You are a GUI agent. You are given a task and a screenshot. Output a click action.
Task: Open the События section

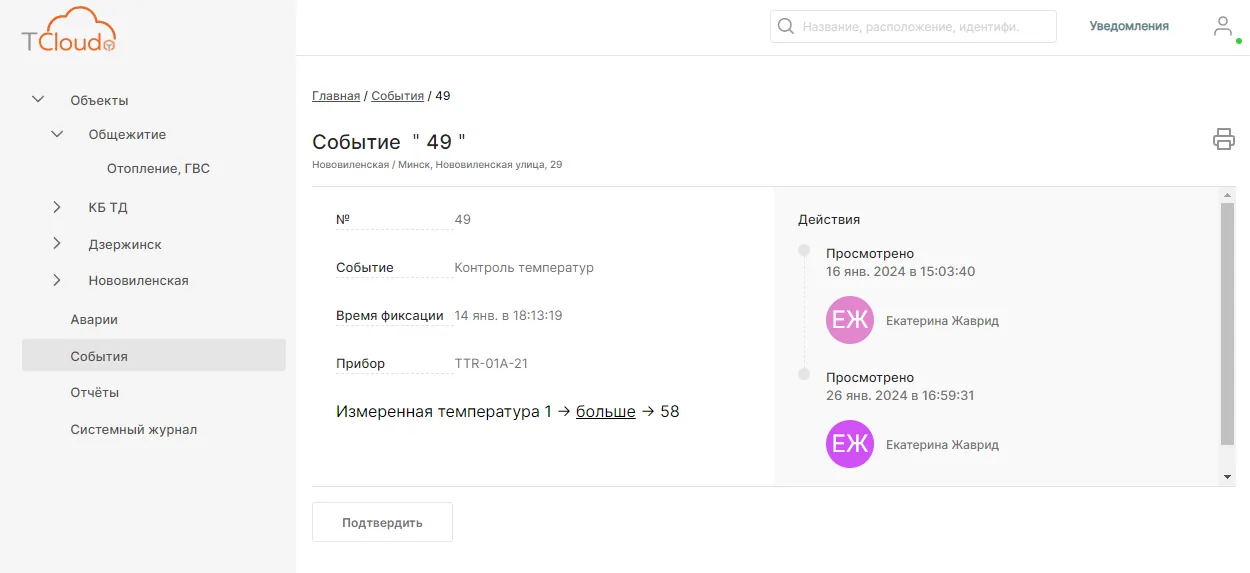(x=154, y=356)
